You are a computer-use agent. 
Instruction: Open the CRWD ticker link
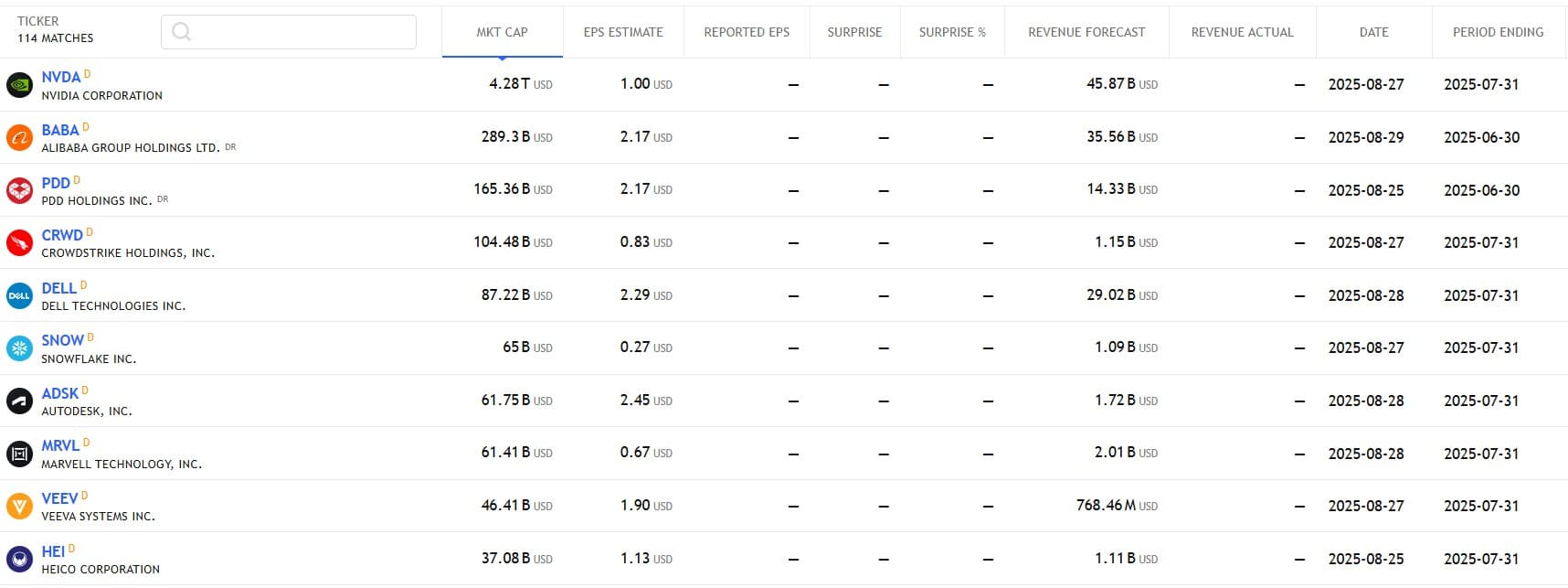click(x=62, y=236)
